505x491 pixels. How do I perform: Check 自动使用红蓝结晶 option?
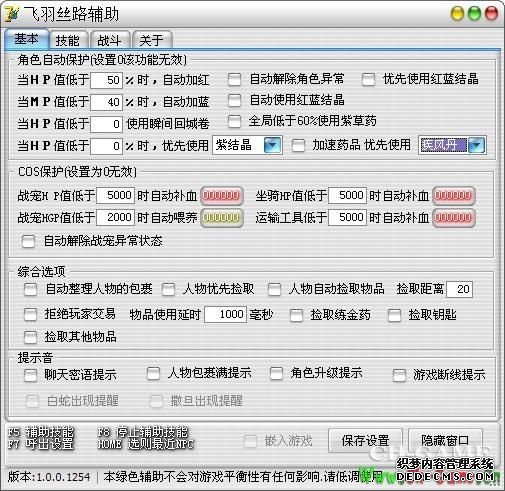click(234, 101)
